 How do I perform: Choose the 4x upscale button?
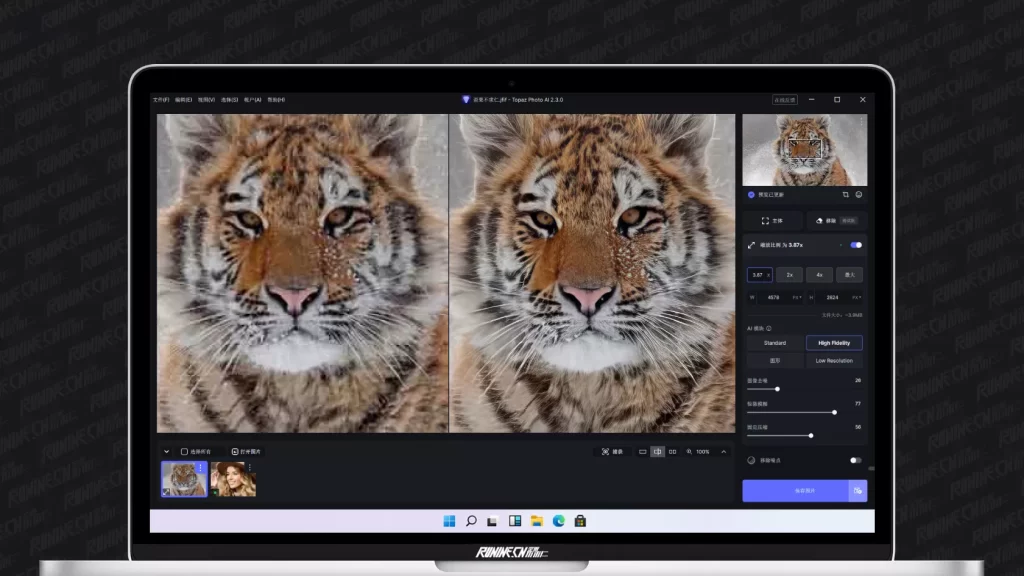coord(819,274)
